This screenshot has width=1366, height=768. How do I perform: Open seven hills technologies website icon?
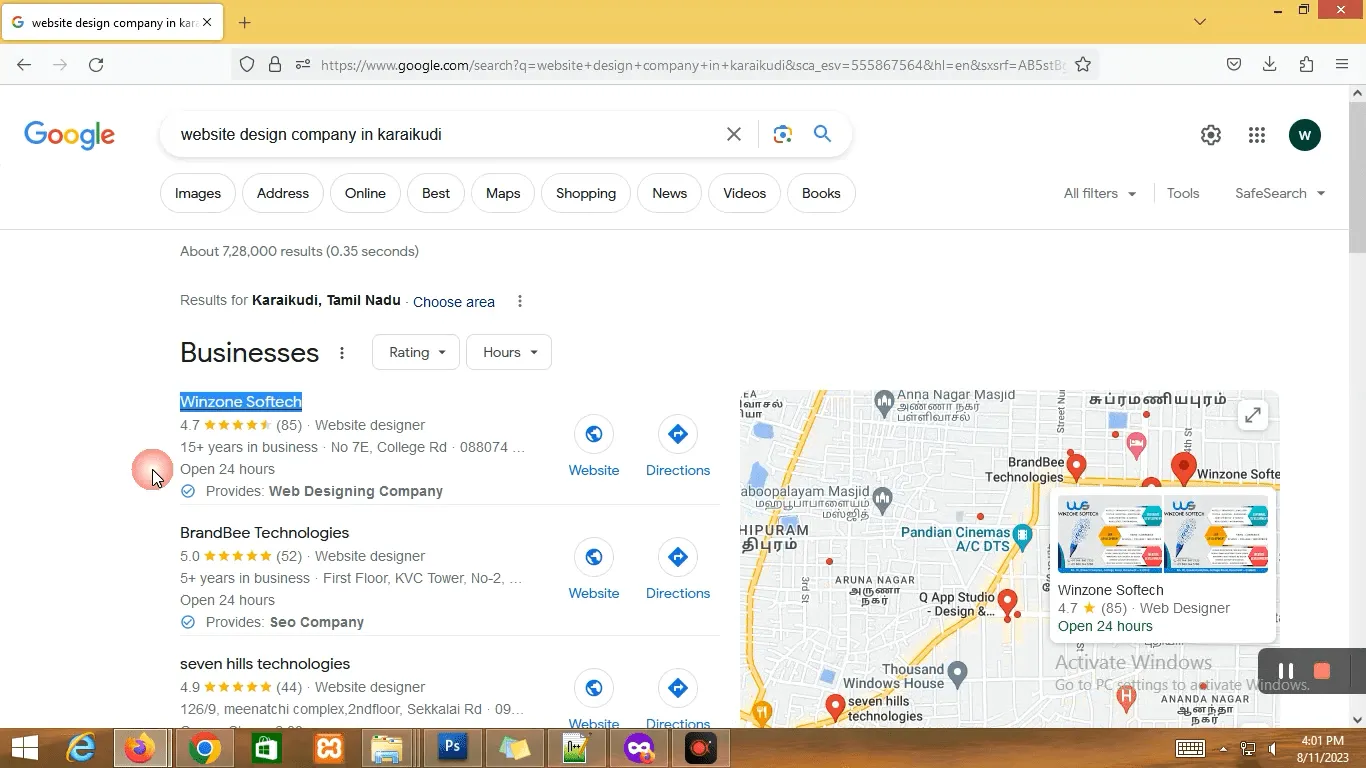click(594, 688)
